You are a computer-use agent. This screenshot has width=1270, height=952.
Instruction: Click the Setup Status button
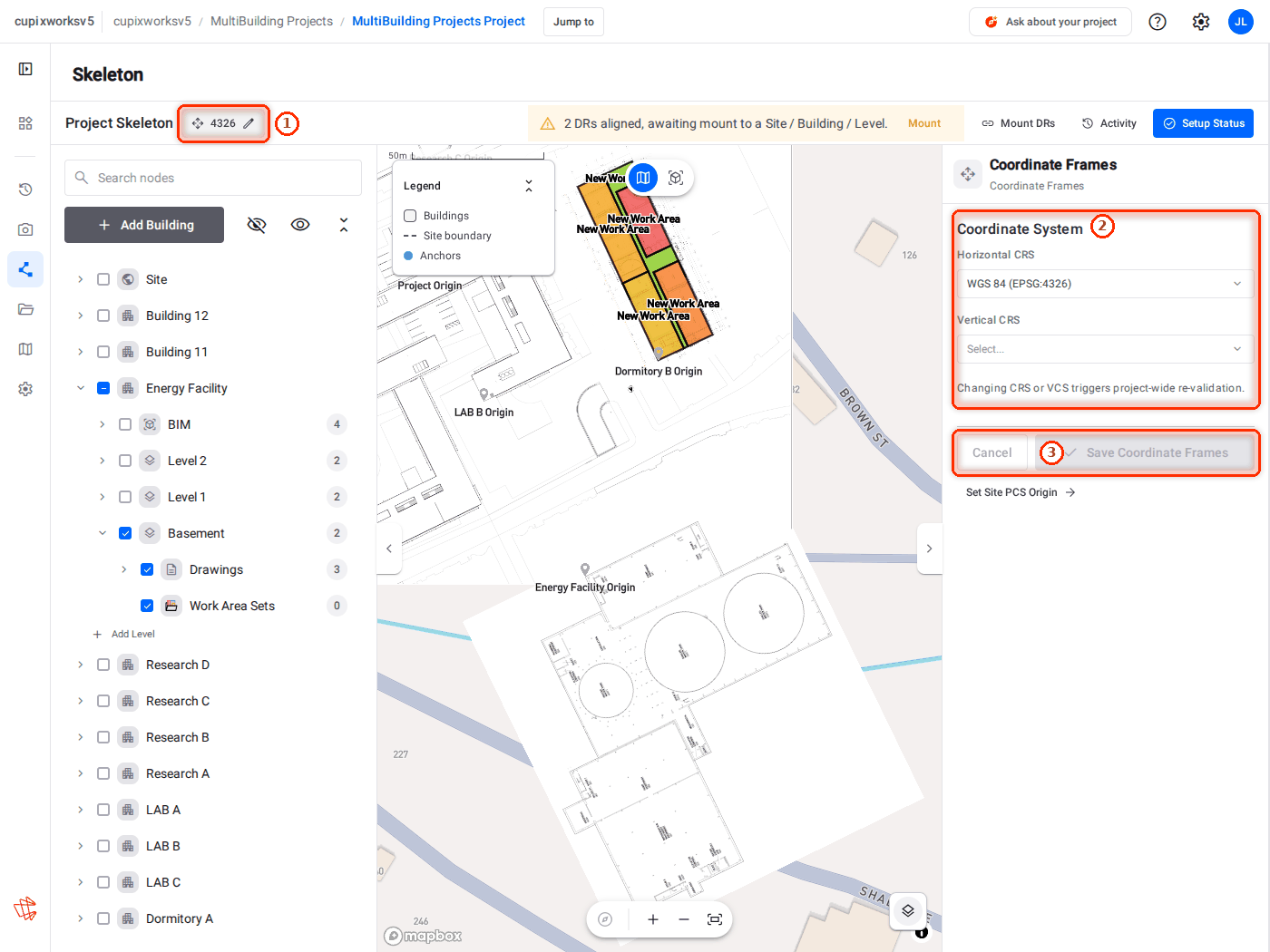click(x=1203, y=123)
